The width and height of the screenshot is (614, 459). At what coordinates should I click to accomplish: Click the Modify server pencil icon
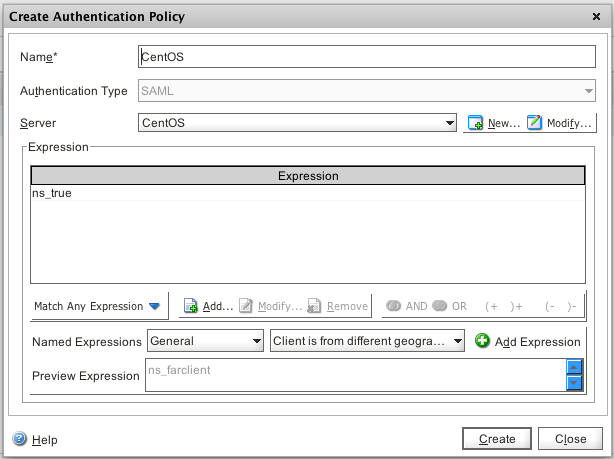535,123
